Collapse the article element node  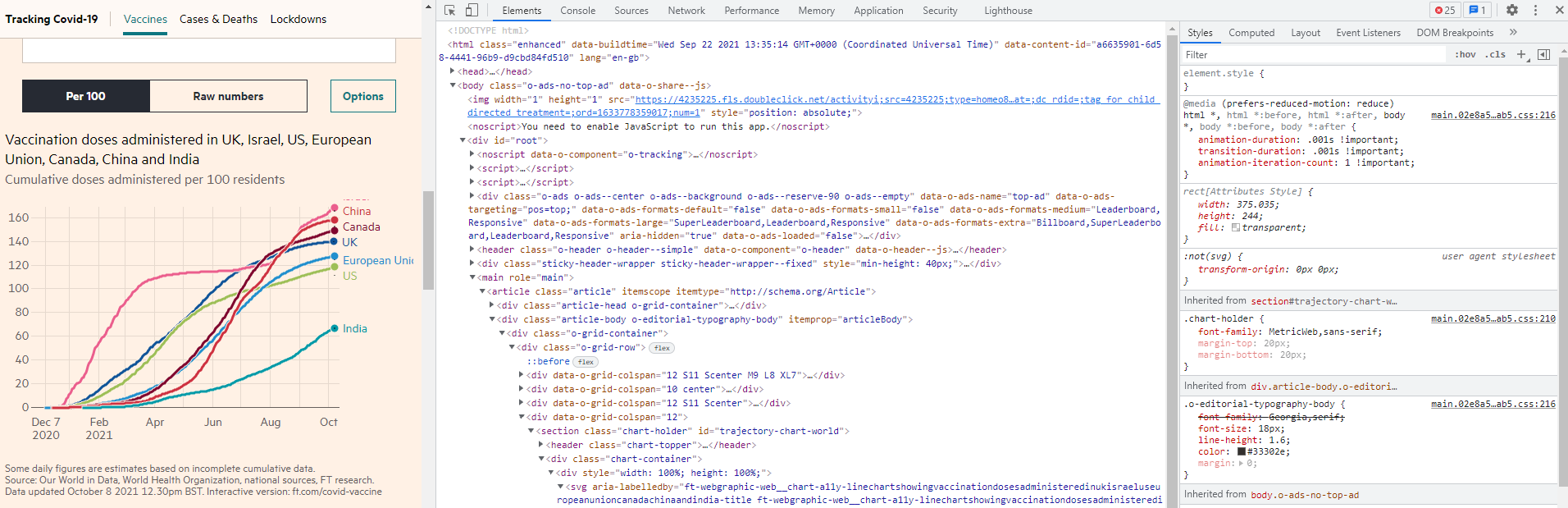point(482,291)
